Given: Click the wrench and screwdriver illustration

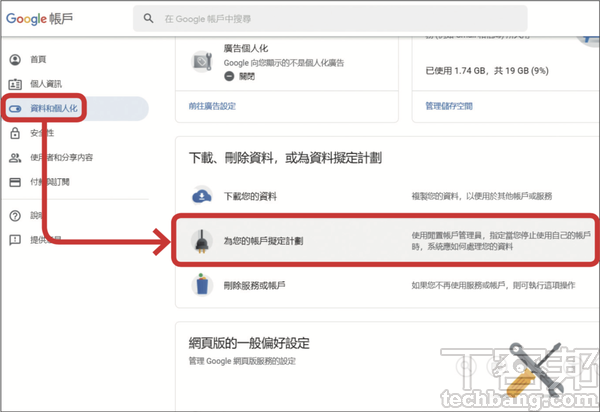Looking at the screenshot, I should [x=535, y=370].
